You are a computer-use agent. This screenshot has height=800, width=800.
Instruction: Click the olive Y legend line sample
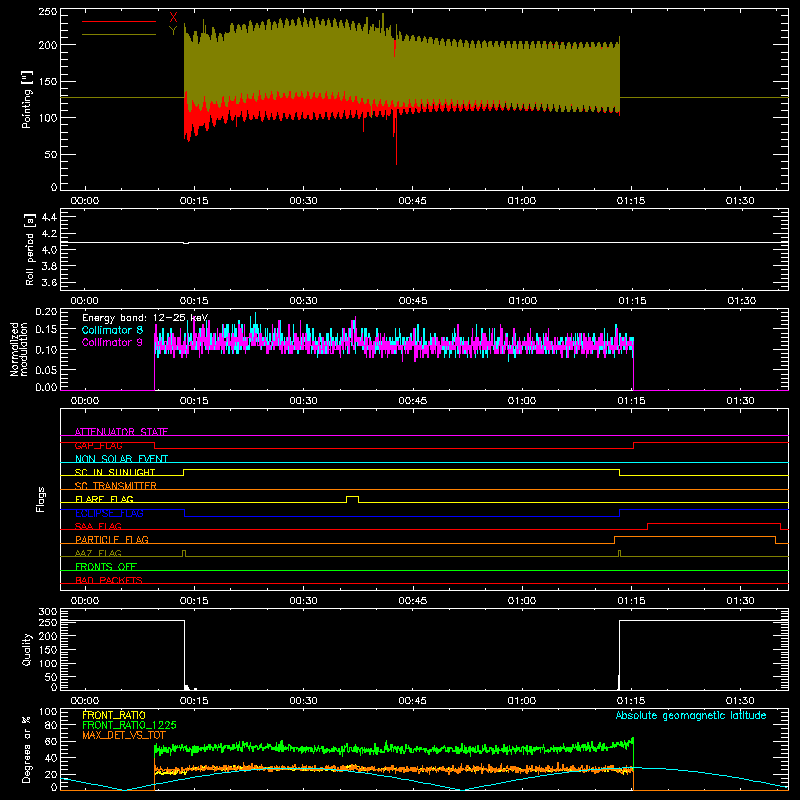119,34
